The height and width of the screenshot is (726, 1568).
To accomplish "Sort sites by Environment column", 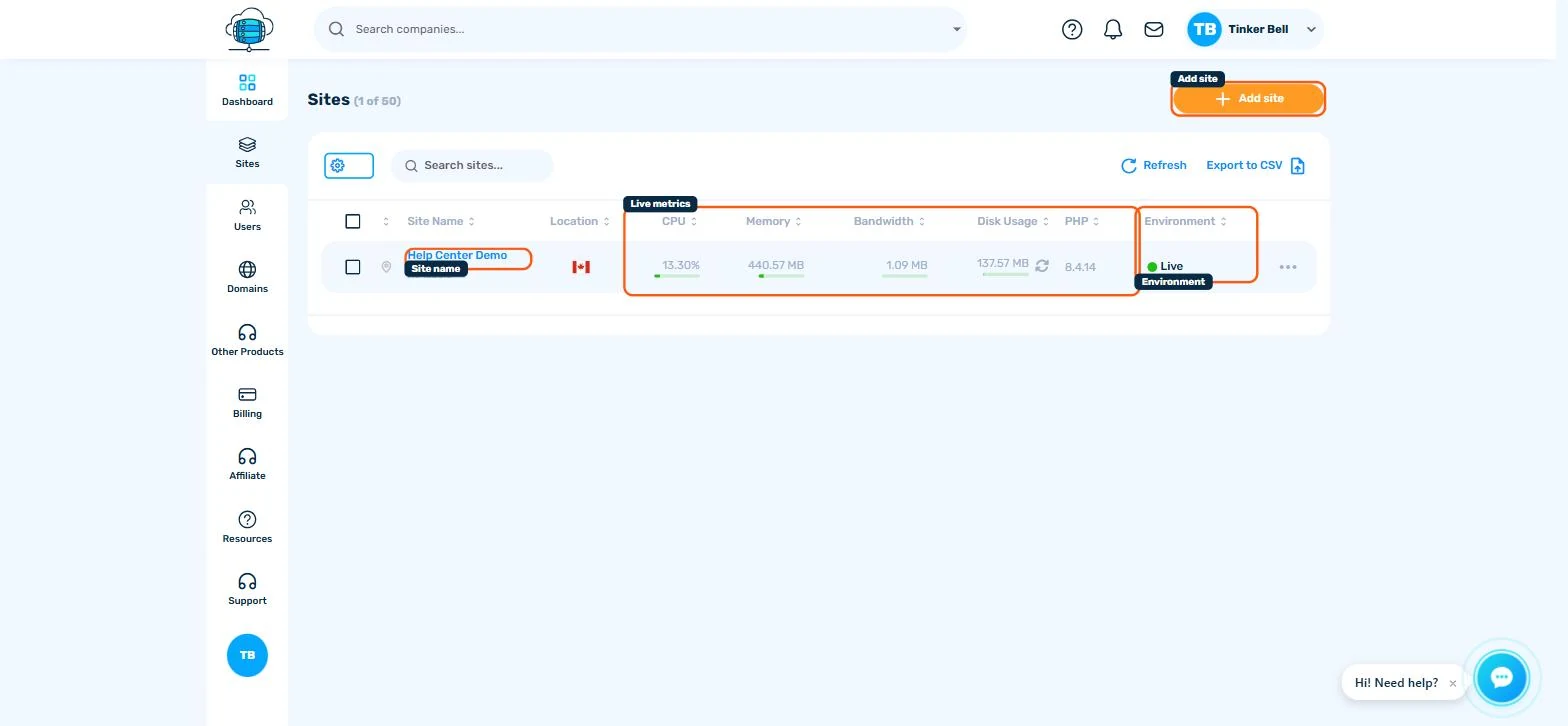I will 1186,221.
